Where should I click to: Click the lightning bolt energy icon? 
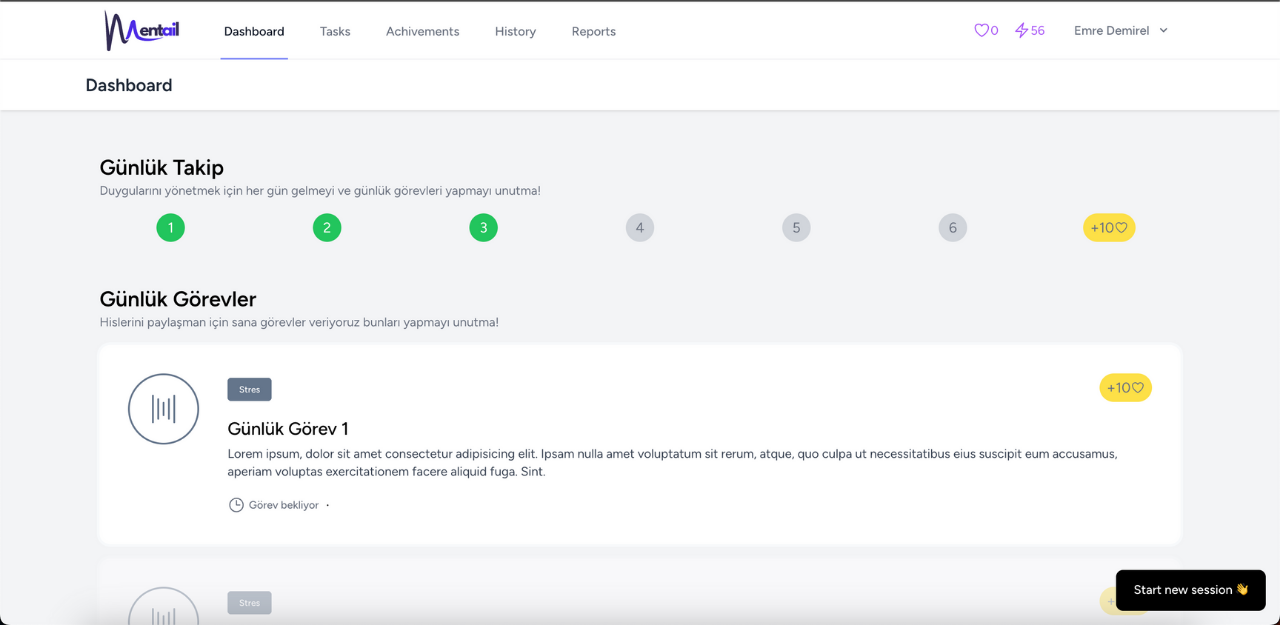(1021, 31)
